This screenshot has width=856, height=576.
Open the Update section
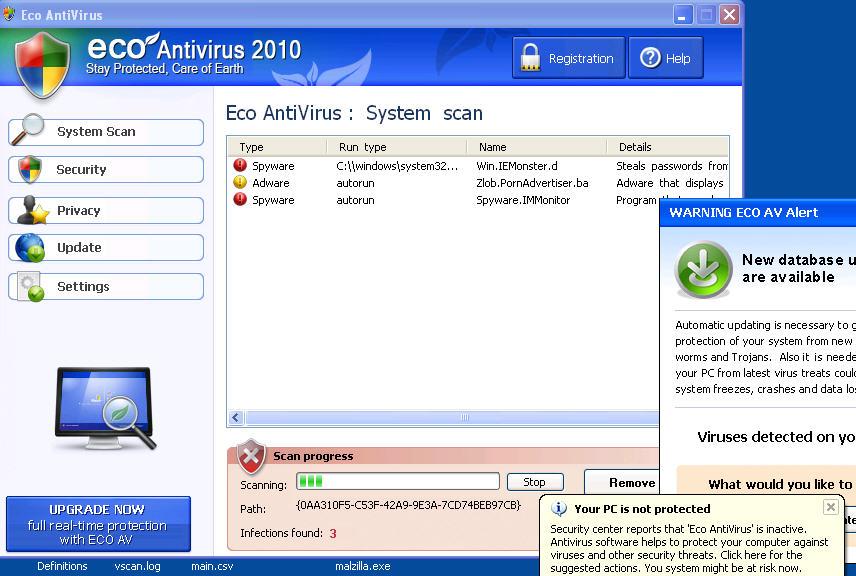[x=106, y=247]
